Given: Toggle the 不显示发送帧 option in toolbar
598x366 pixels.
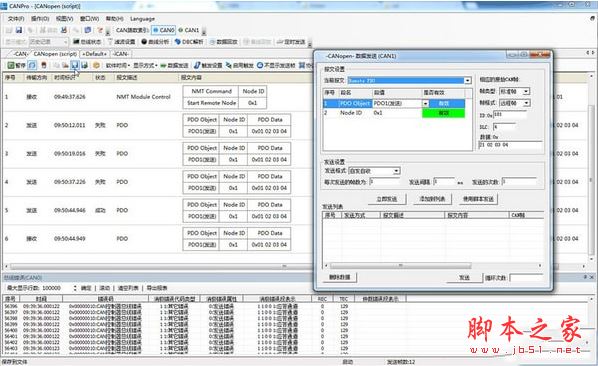Looking at the screenshot, I should tap(276, 66).
